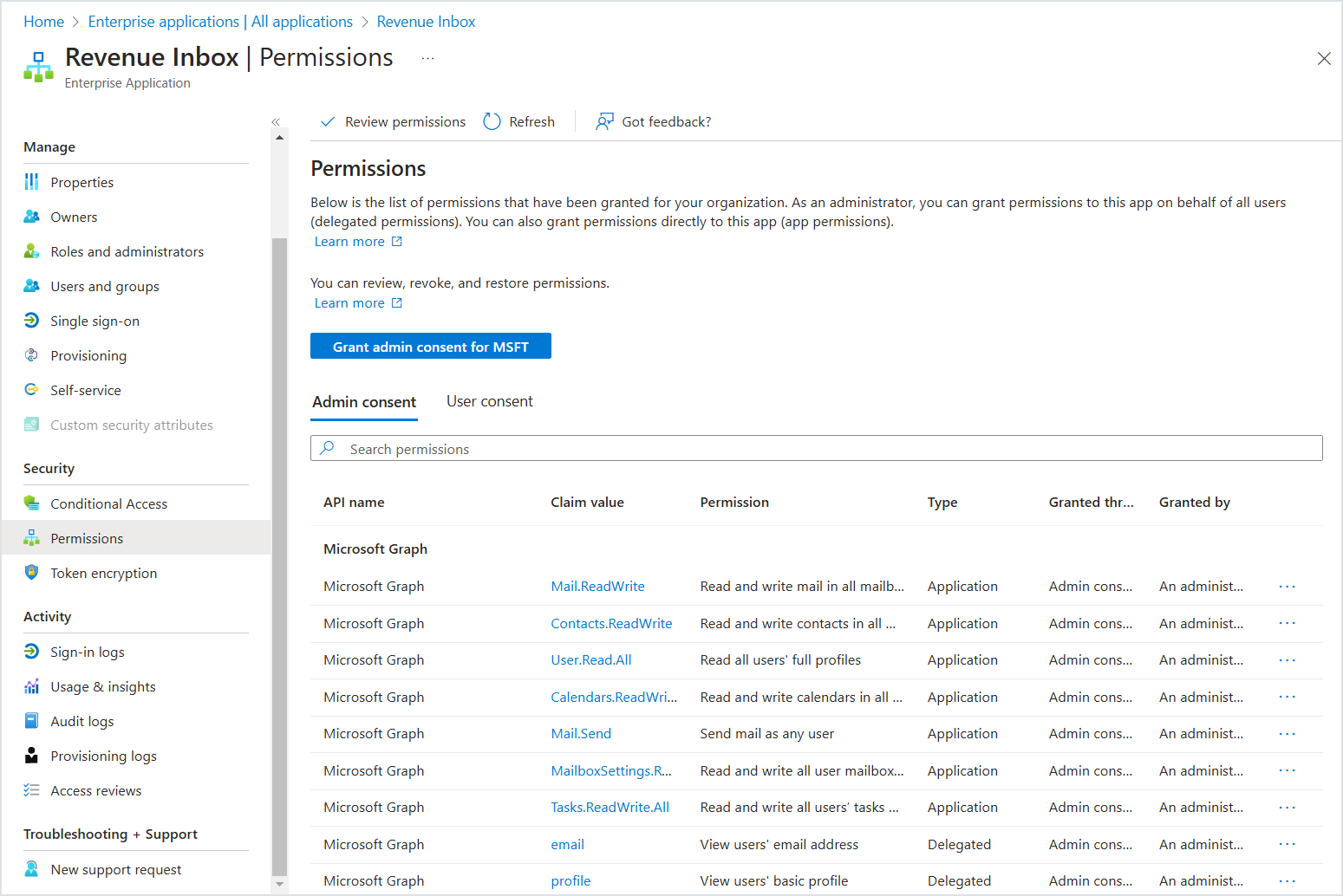Click the Provisioning icon in Manage section
This screenshot has width=1343, height=896.
click(x=32, y=355)
